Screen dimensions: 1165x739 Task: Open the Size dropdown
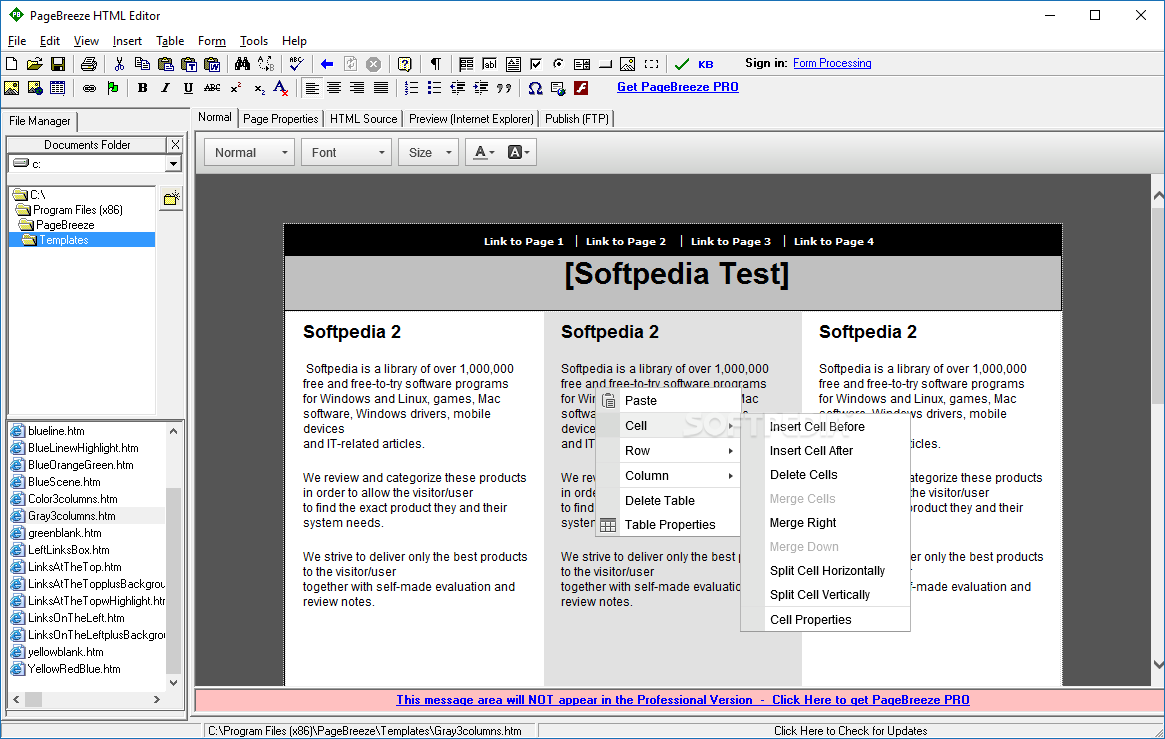click(428, 152)
